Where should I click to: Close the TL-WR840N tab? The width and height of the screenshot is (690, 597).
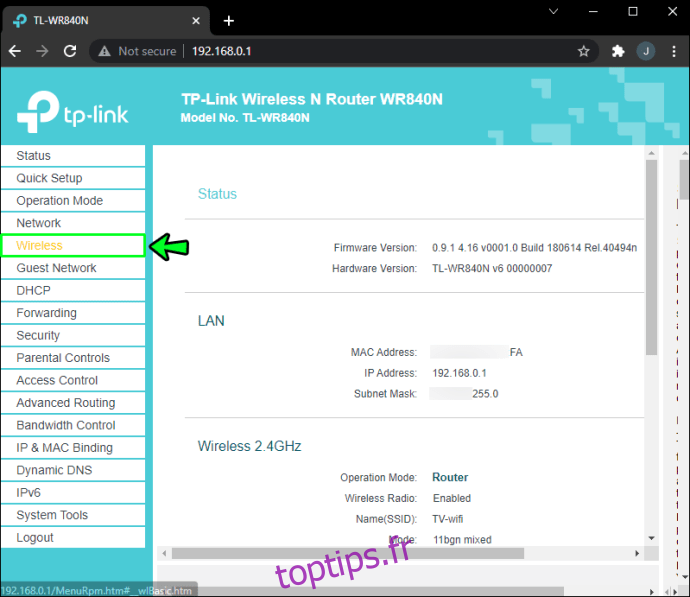click(x=196, y=21)
